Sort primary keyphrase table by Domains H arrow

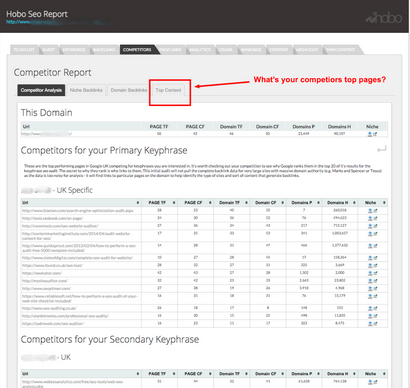[354, 203]
